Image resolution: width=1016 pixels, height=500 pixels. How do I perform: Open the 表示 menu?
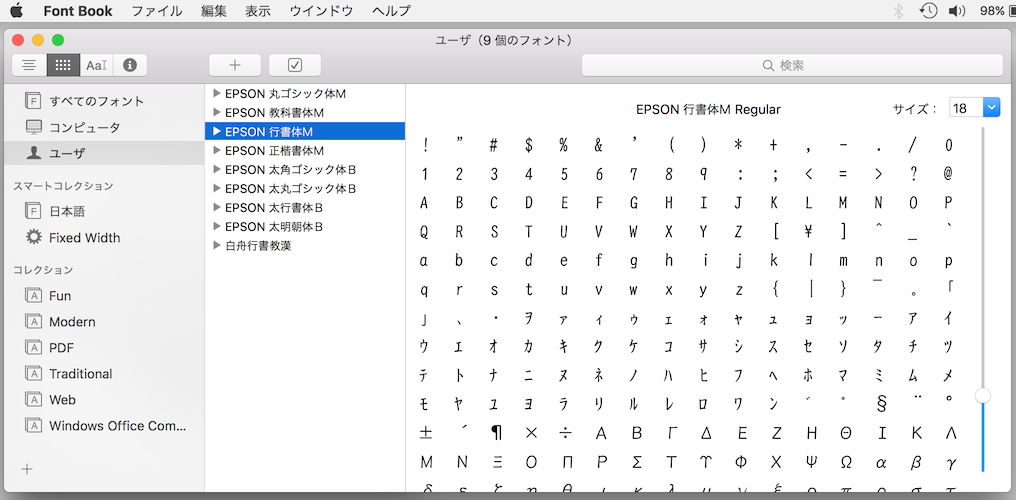click(258, 10)
